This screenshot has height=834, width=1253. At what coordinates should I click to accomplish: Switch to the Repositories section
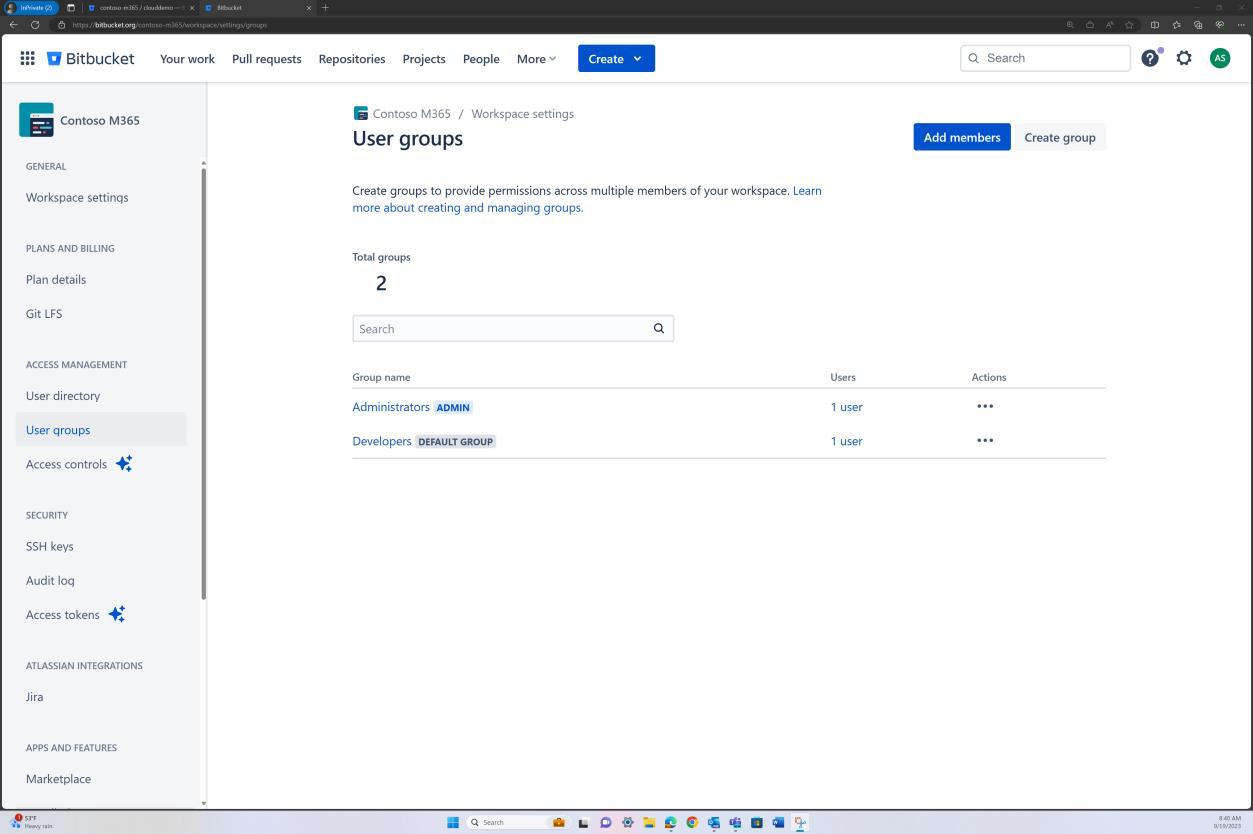[x=351, y=59]
